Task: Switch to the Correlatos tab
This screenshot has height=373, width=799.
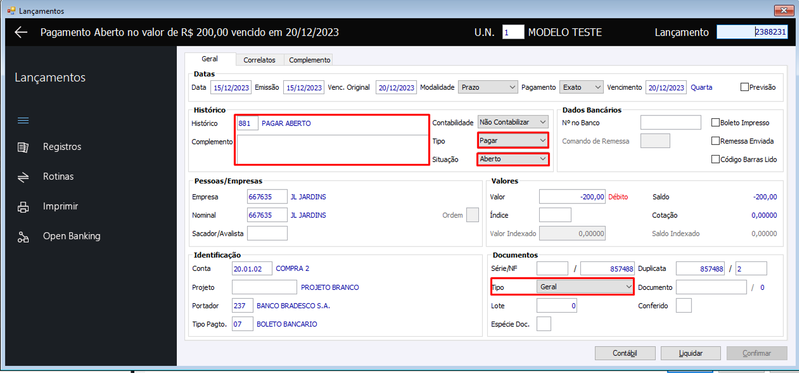Action: click(259, 60)
